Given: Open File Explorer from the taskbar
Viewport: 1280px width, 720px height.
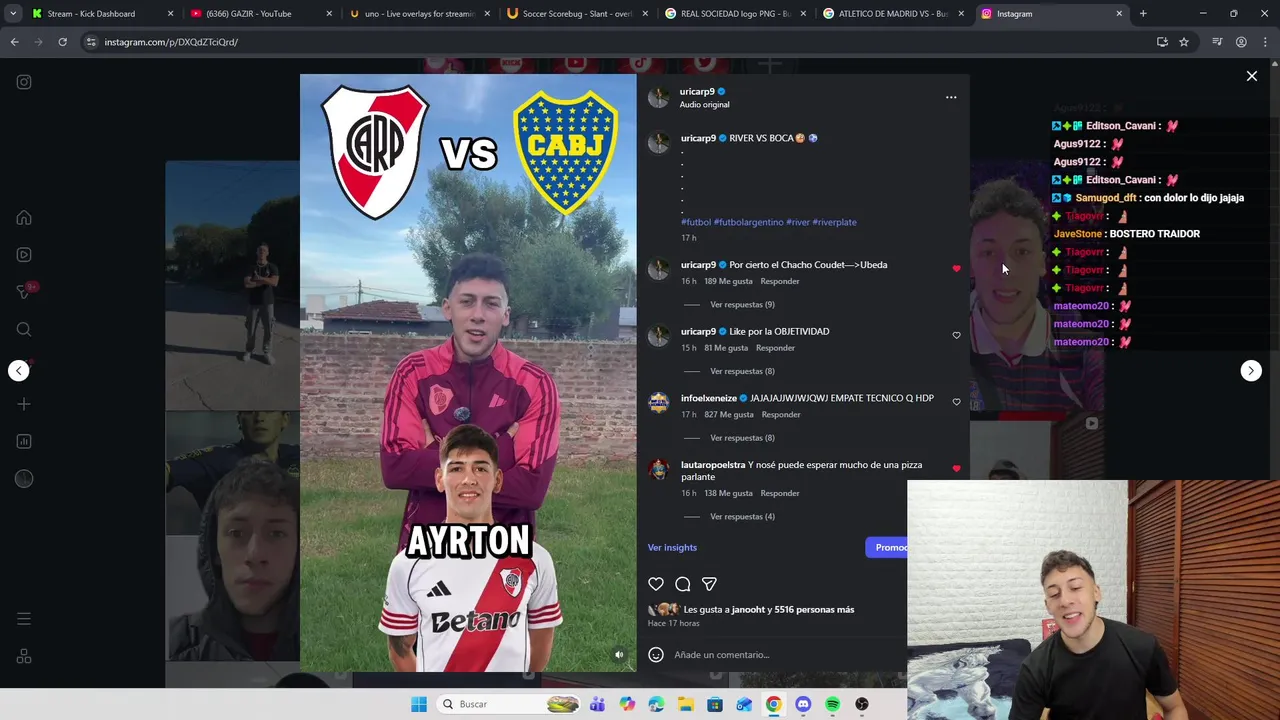Looking at the screenshot, I should pyautogui.click(x=685, y=704).
